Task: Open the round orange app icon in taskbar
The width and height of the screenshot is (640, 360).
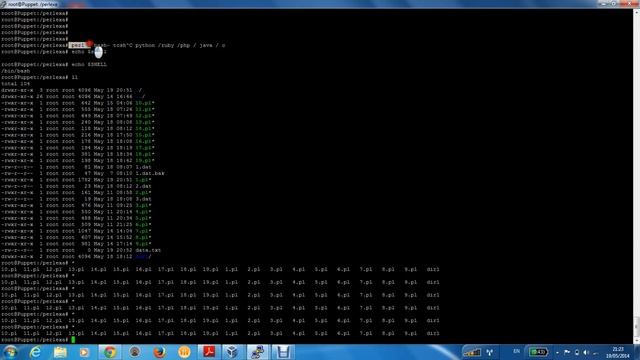Action: 184,352
